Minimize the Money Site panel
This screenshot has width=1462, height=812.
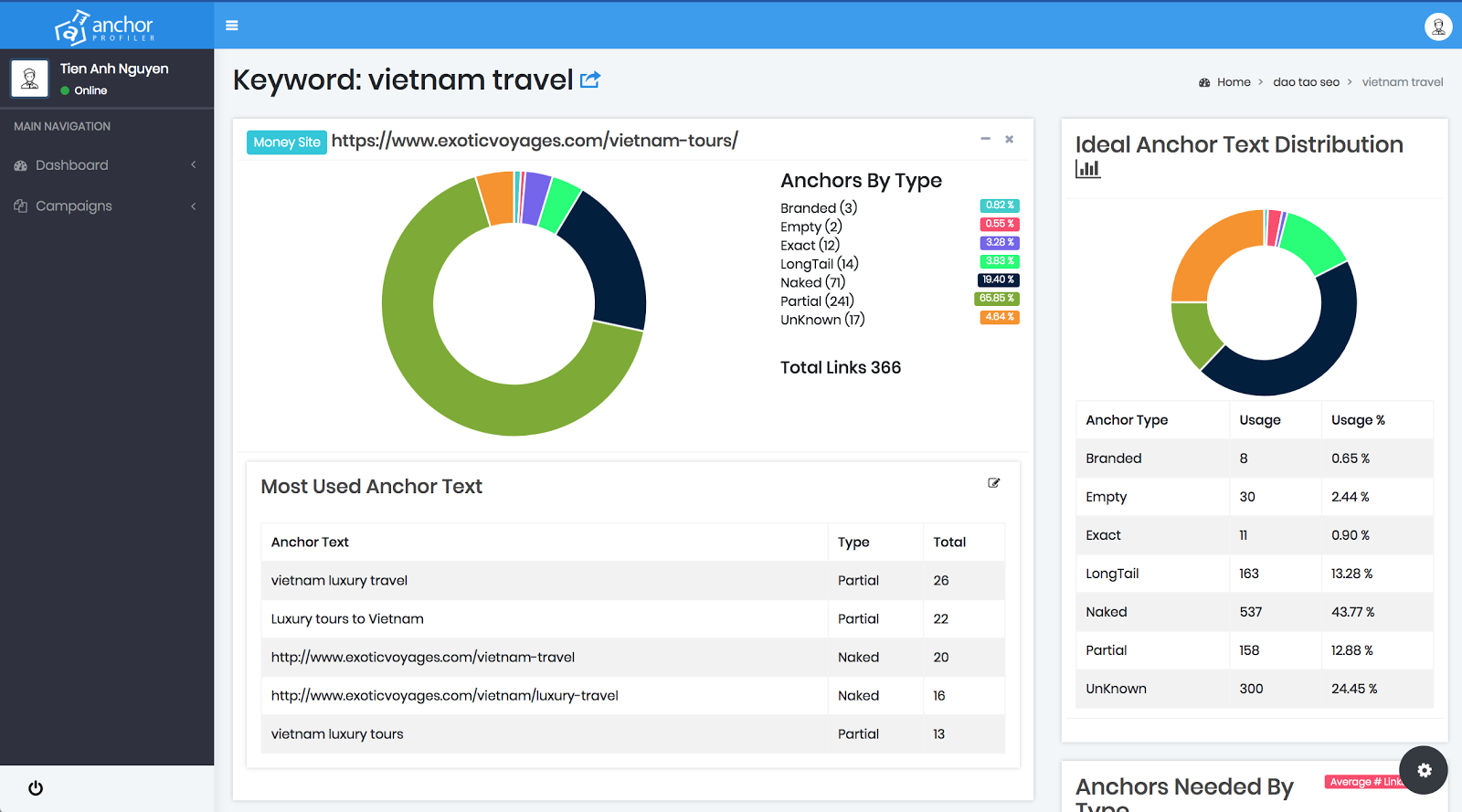pyautogui.click(x=985, y=139)
